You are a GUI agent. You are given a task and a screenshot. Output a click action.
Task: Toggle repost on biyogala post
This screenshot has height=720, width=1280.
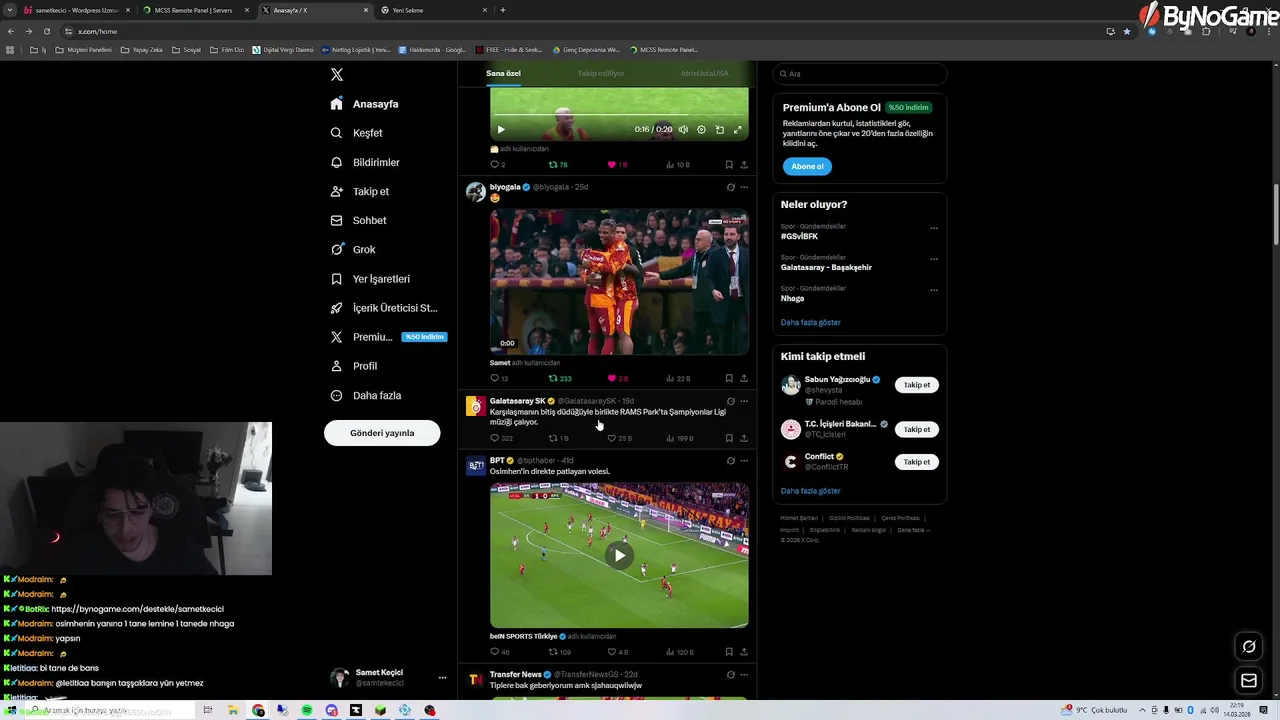click(x=560, y=378)
